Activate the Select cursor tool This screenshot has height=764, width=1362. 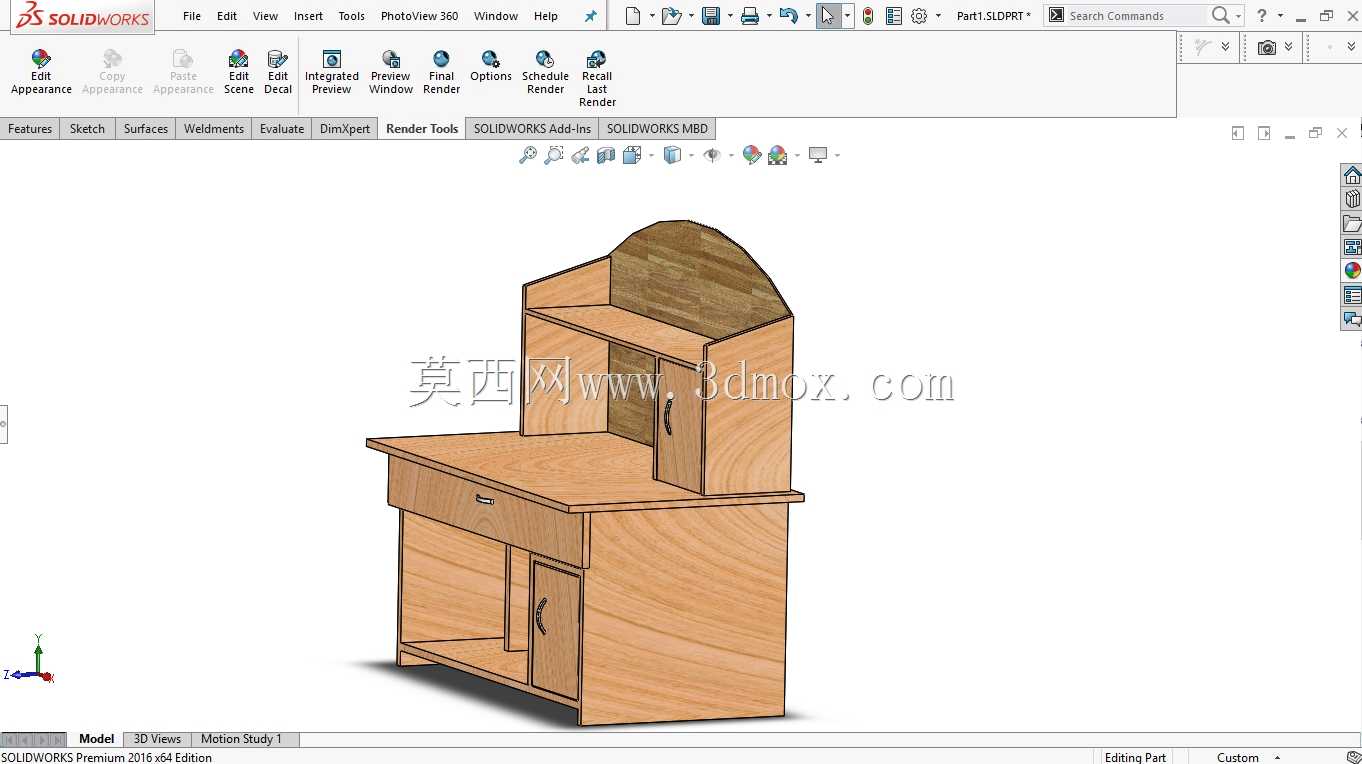click(828, 15)
